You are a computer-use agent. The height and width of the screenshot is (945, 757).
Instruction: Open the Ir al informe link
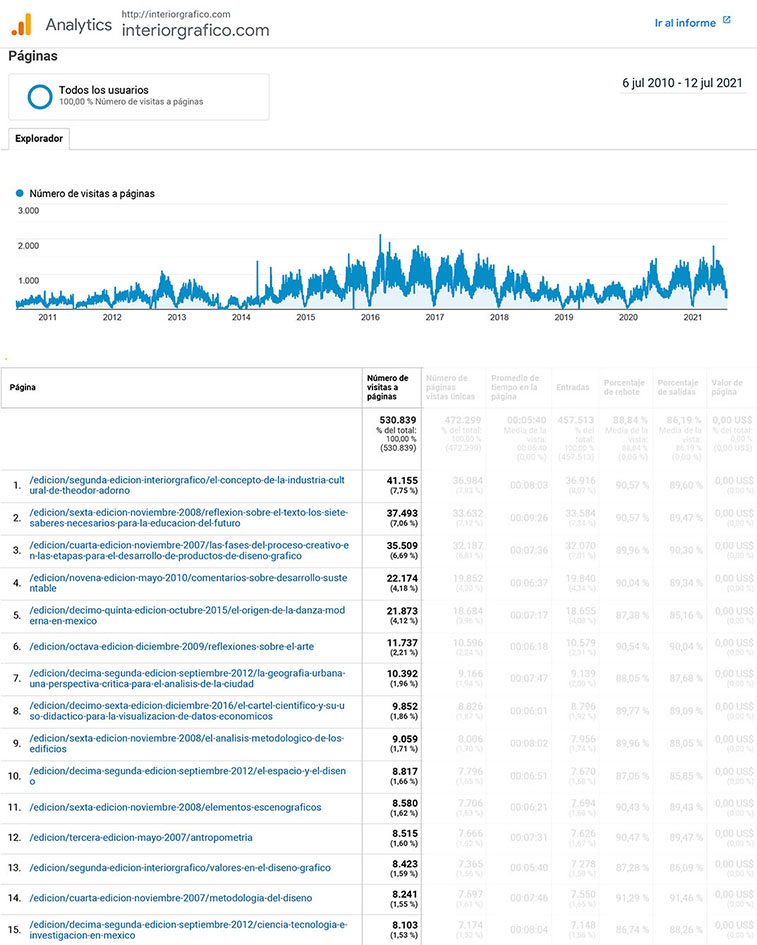[x=685, y=23]
